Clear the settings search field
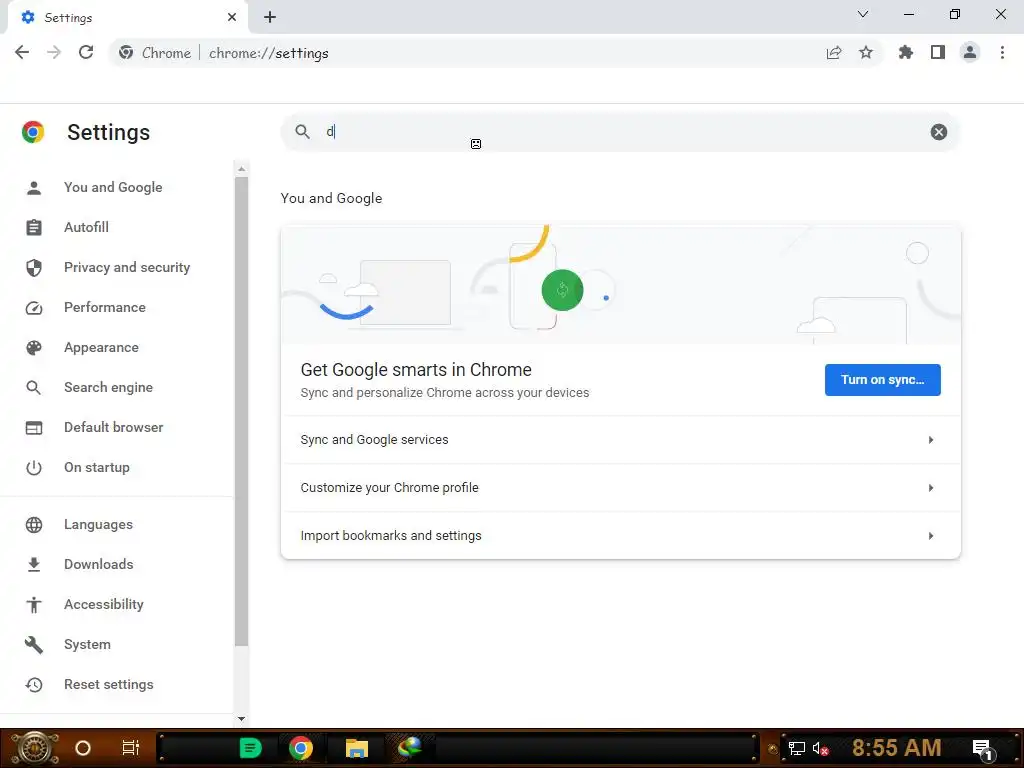The width and height of the screenshot is (1024, 768). [x=938, y=132]
